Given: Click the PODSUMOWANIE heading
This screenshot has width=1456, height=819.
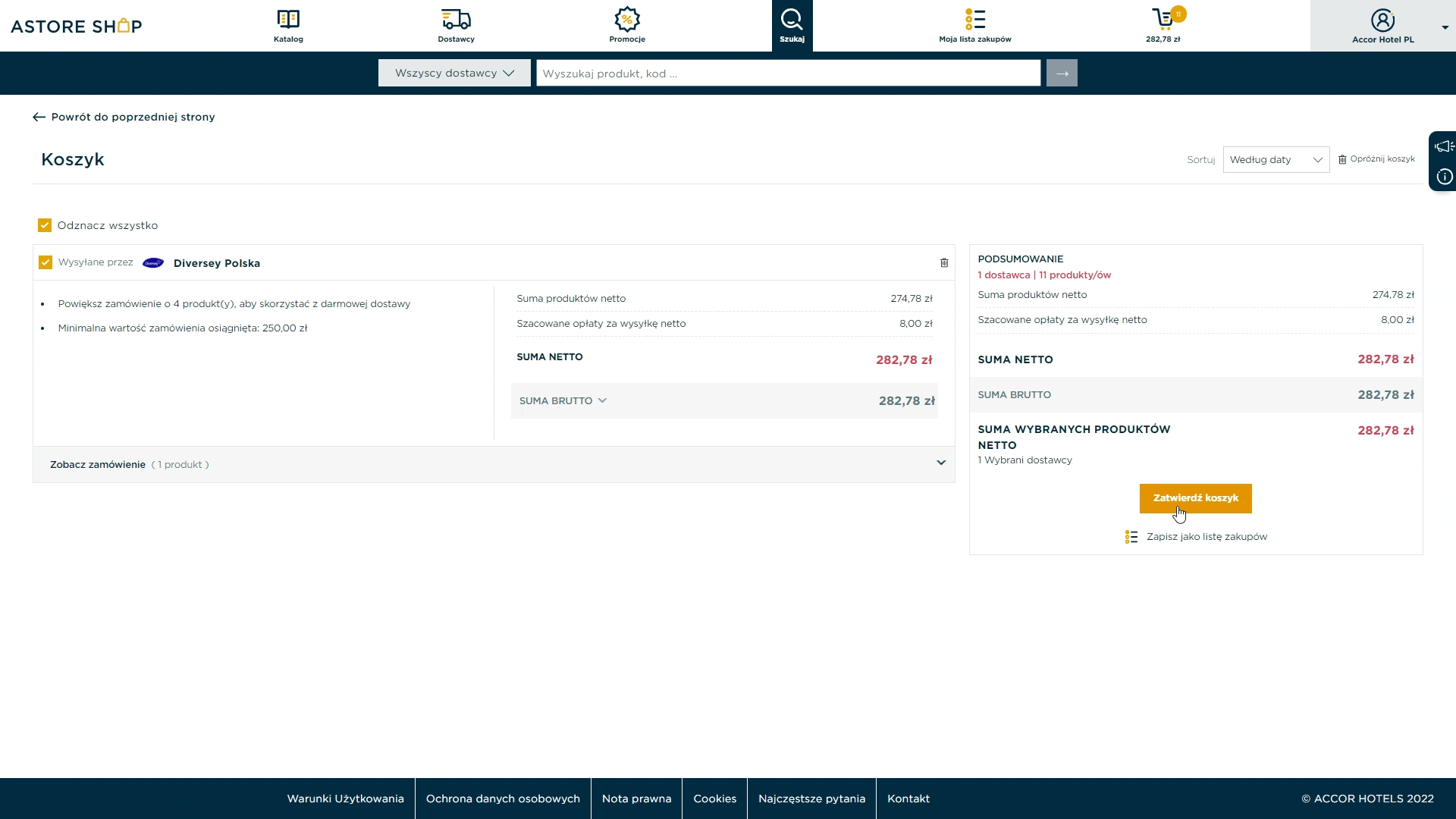Looking at the screenshot, I should click(x=1020, y=259).
